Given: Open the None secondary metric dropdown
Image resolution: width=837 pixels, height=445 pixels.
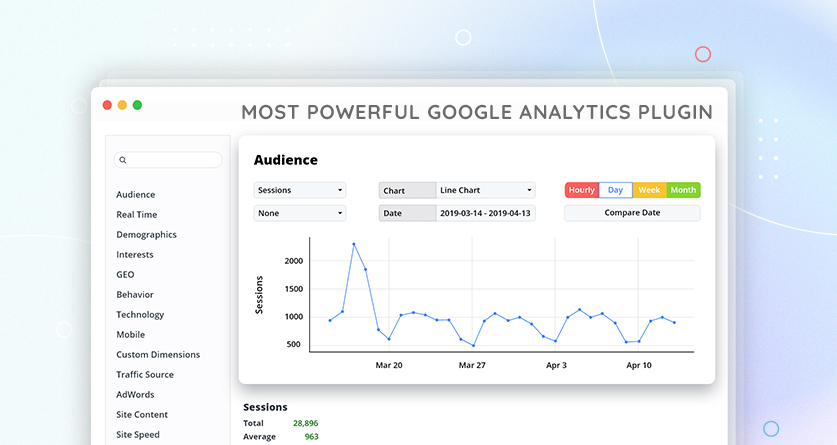Looking at the screenshot, I should point(300,213).
